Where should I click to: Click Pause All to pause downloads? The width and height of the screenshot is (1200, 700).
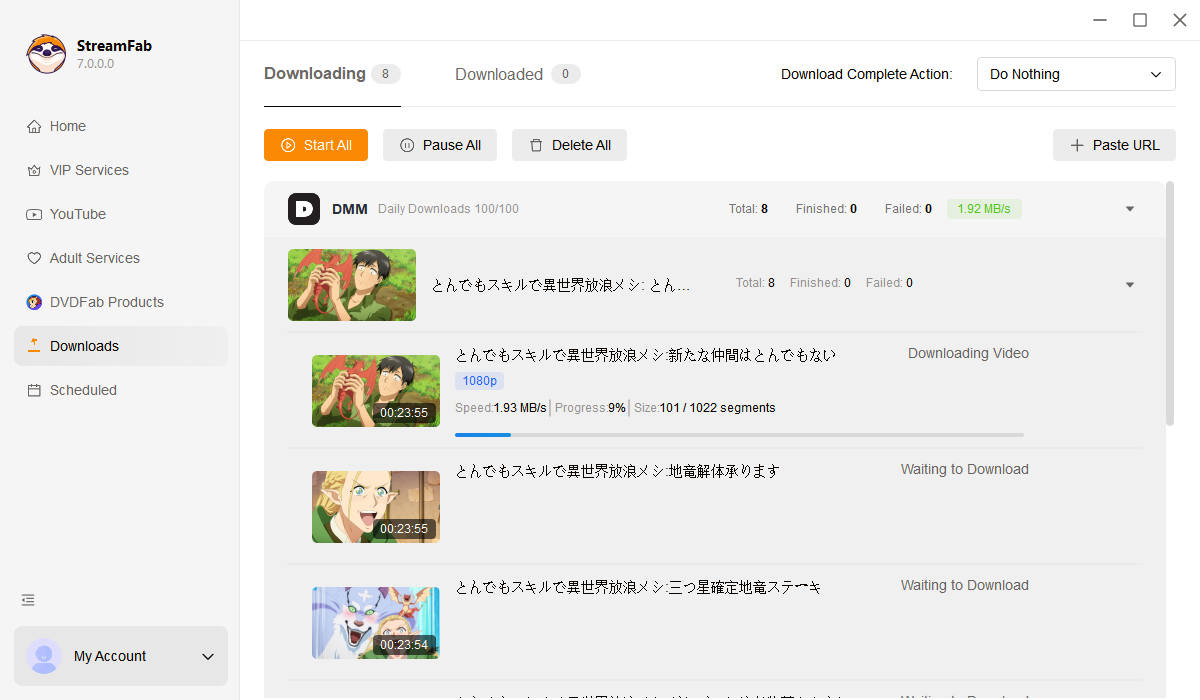pos(440,145)
